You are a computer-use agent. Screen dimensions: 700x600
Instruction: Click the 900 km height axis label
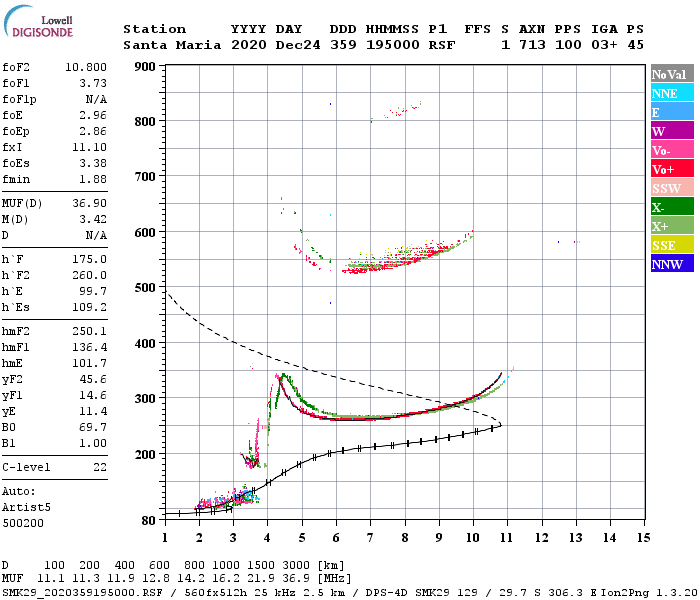point(145,67)
